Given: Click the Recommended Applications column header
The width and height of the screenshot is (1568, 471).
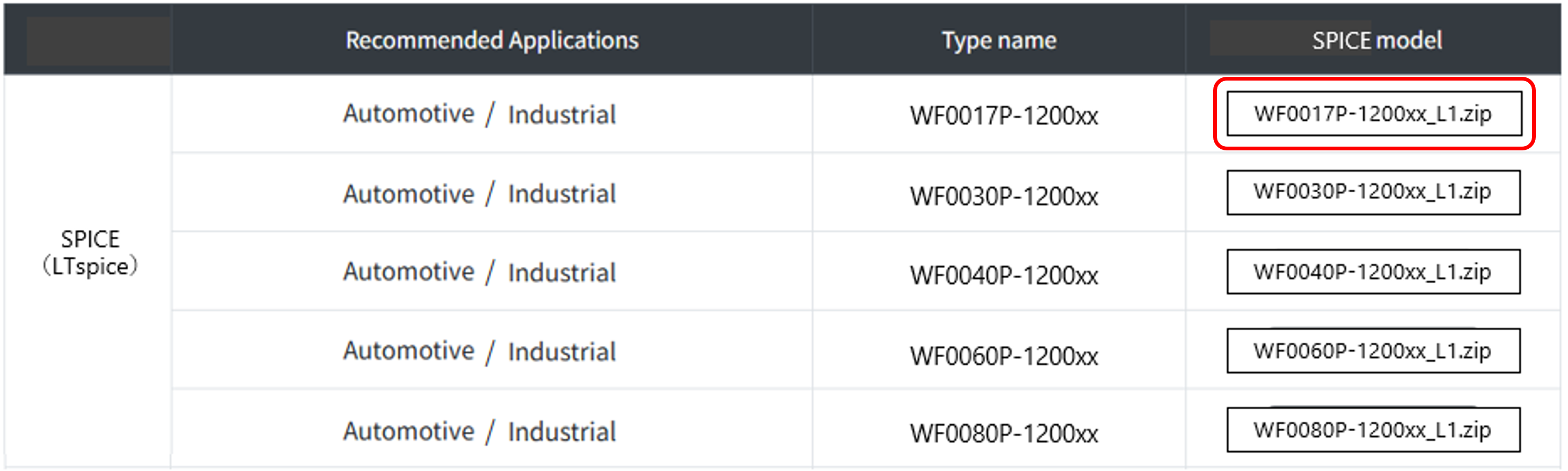Looking at the screenshot, I should tap(492, 40).
